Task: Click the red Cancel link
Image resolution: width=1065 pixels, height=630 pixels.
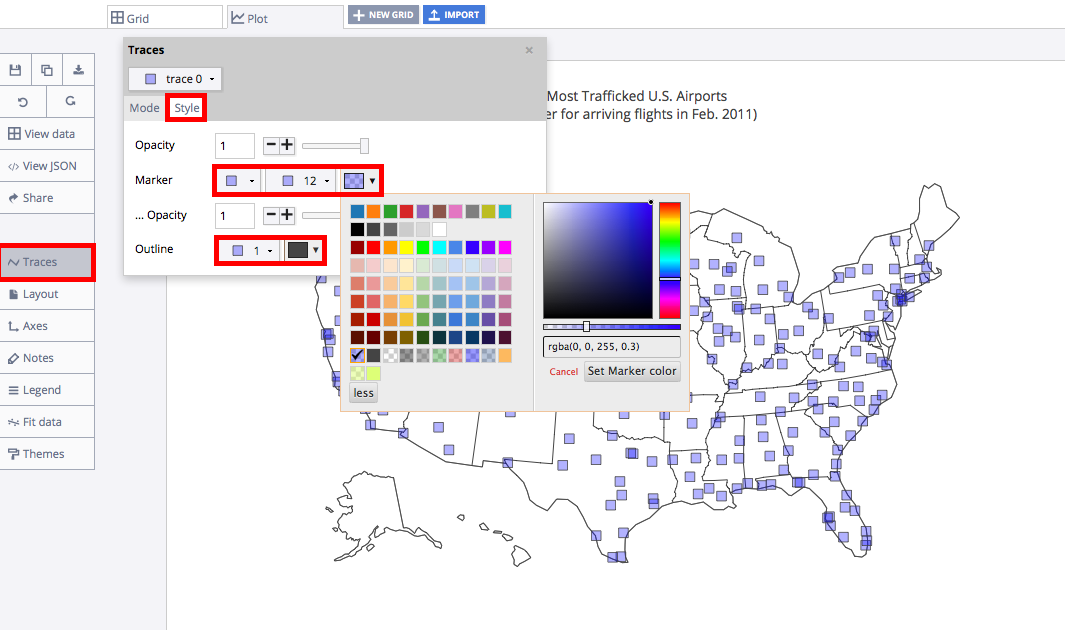Action: pyautogui.click(x=563, y=372)
